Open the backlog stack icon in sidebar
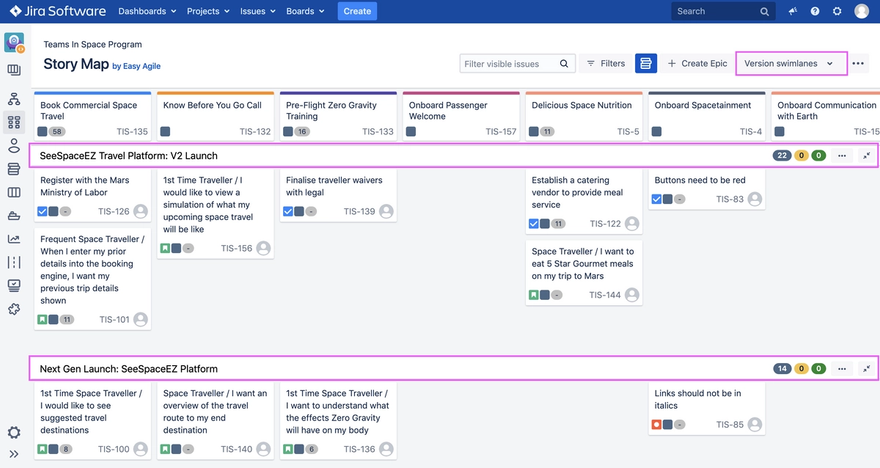This screenshot has width=880, height=468. point(14,169)
